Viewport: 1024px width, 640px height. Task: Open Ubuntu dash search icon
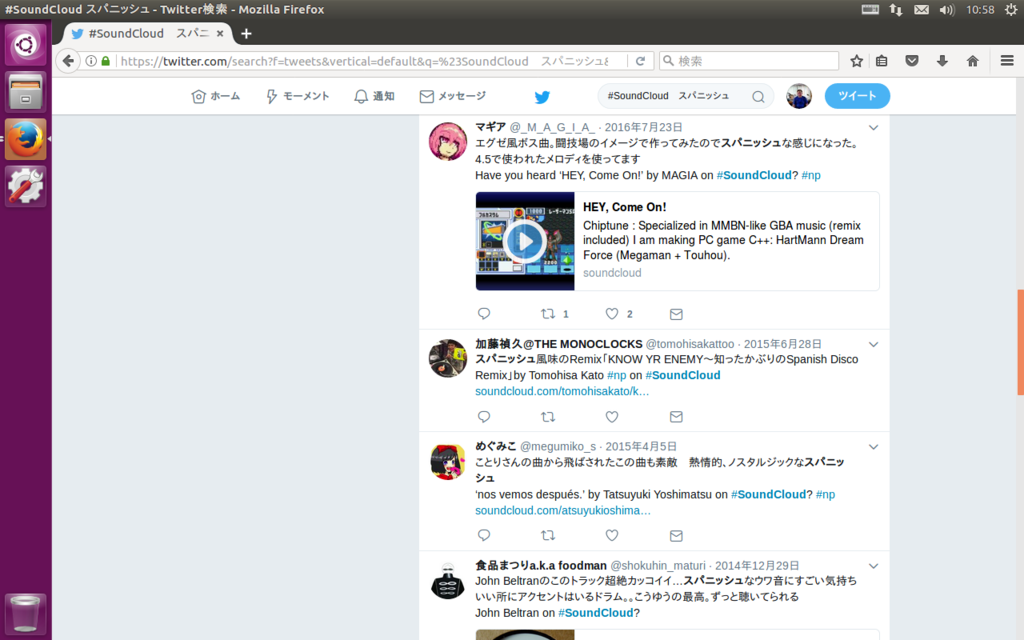coord(25,44)
